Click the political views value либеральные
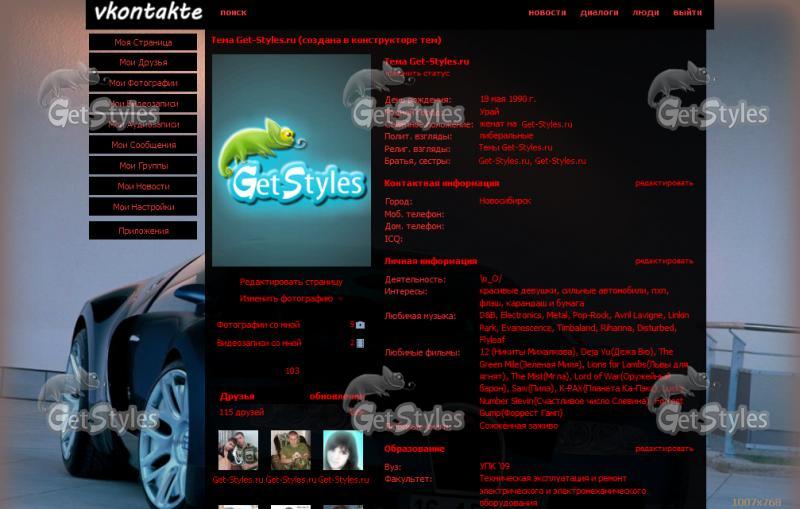Viewport: 800px width, 509px height. tap(506, 136)
